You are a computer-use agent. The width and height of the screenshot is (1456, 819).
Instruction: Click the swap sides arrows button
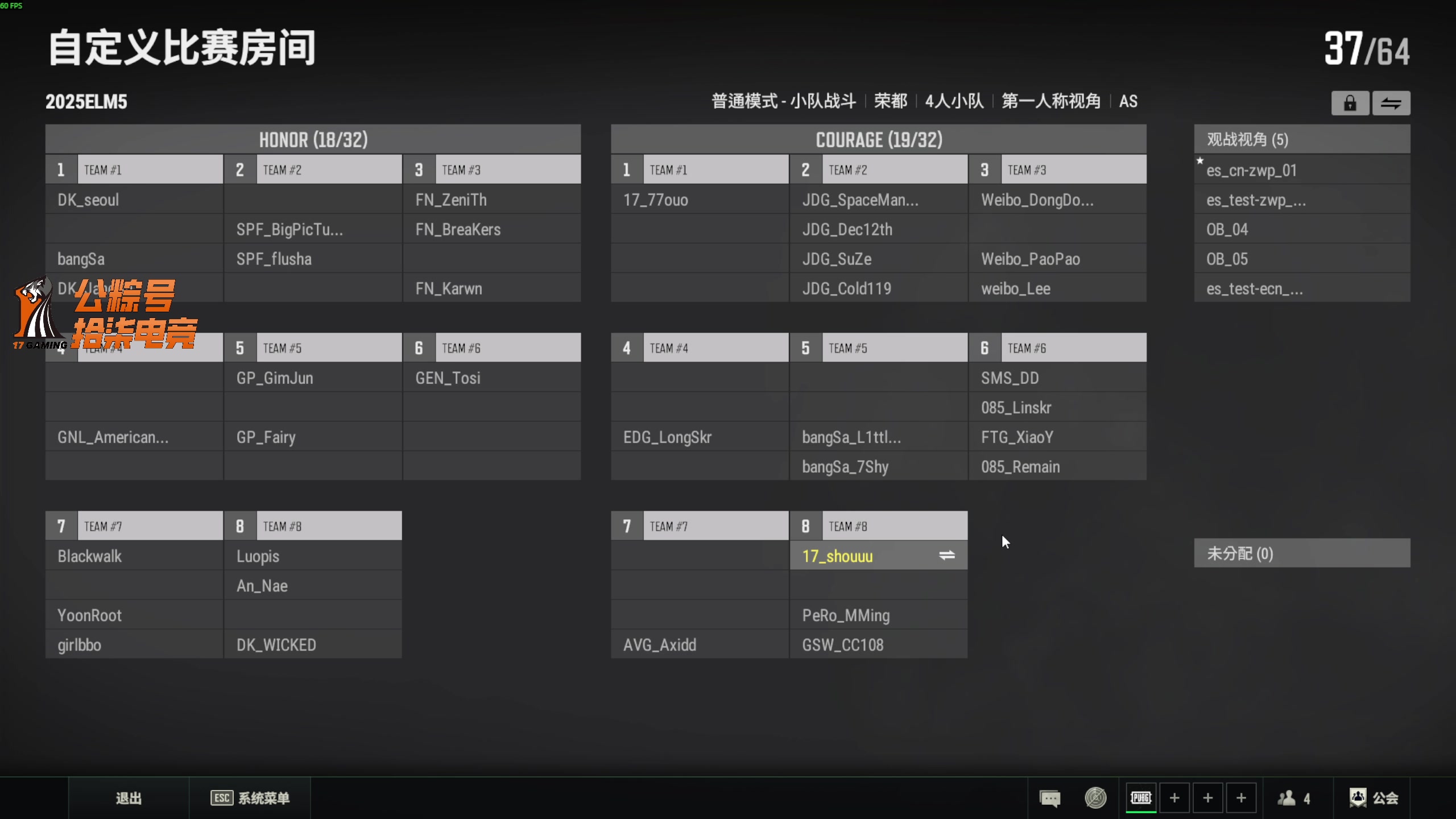(x=1391, y=103)
